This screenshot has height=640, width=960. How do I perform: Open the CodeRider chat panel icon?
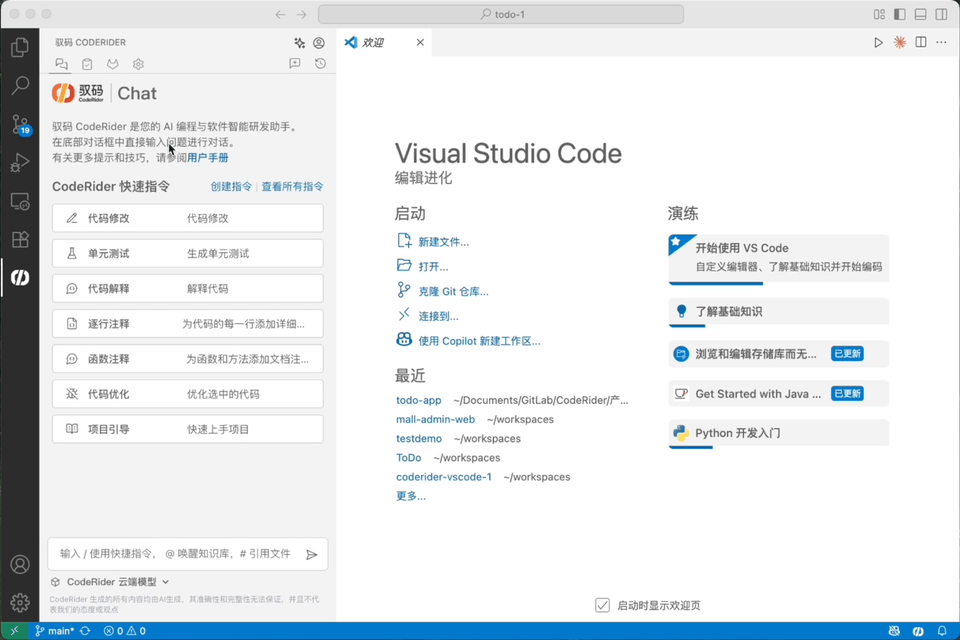[x=61, y=63]
